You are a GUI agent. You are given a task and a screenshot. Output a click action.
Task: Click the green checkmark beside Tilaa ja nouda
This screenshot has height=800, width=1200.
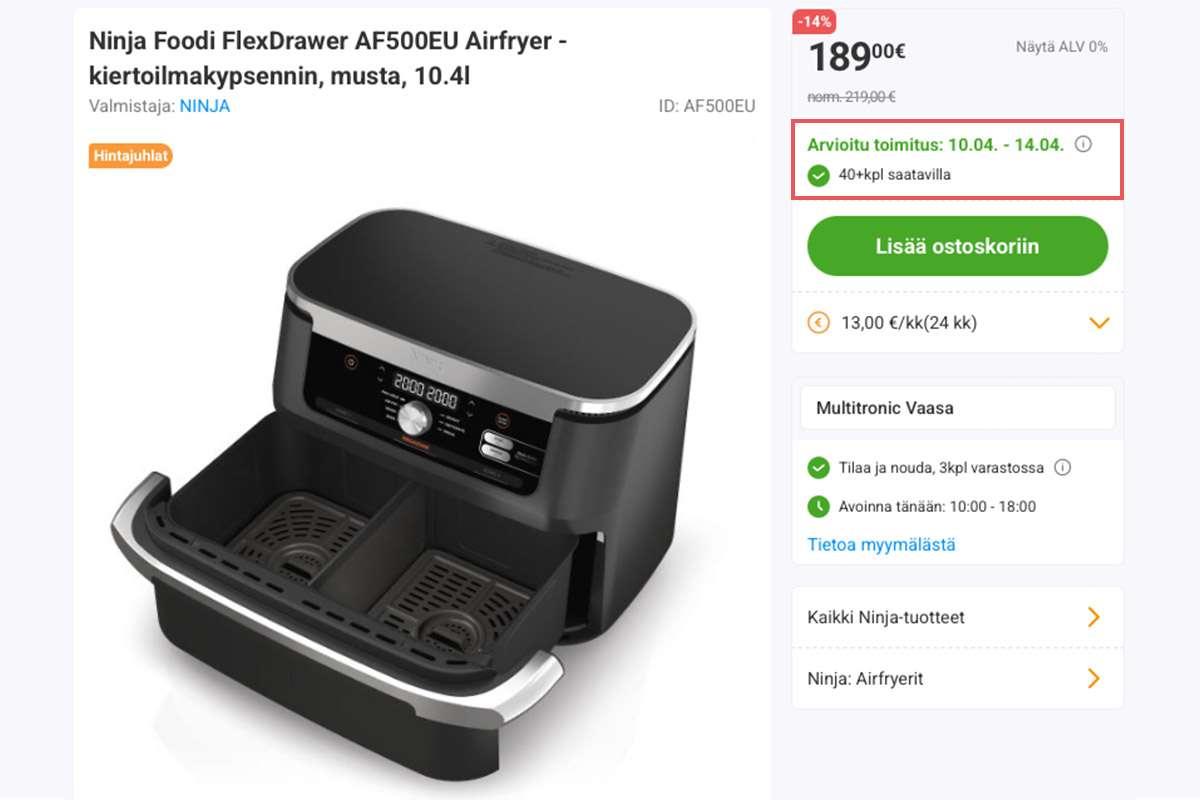tap(819, 467)
